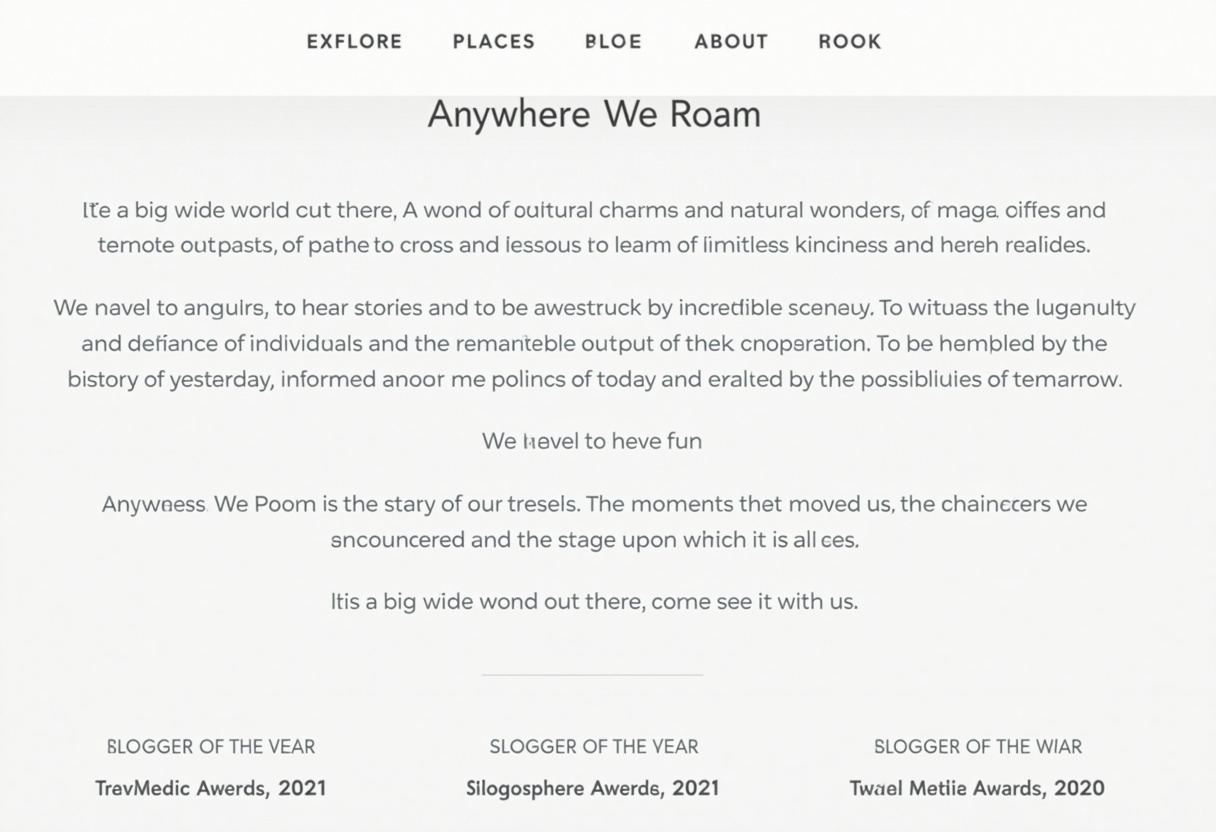Click the SLOGGER OF THE VEAR heading
This screenshot has height=832, width=1216.
[594, 747]
